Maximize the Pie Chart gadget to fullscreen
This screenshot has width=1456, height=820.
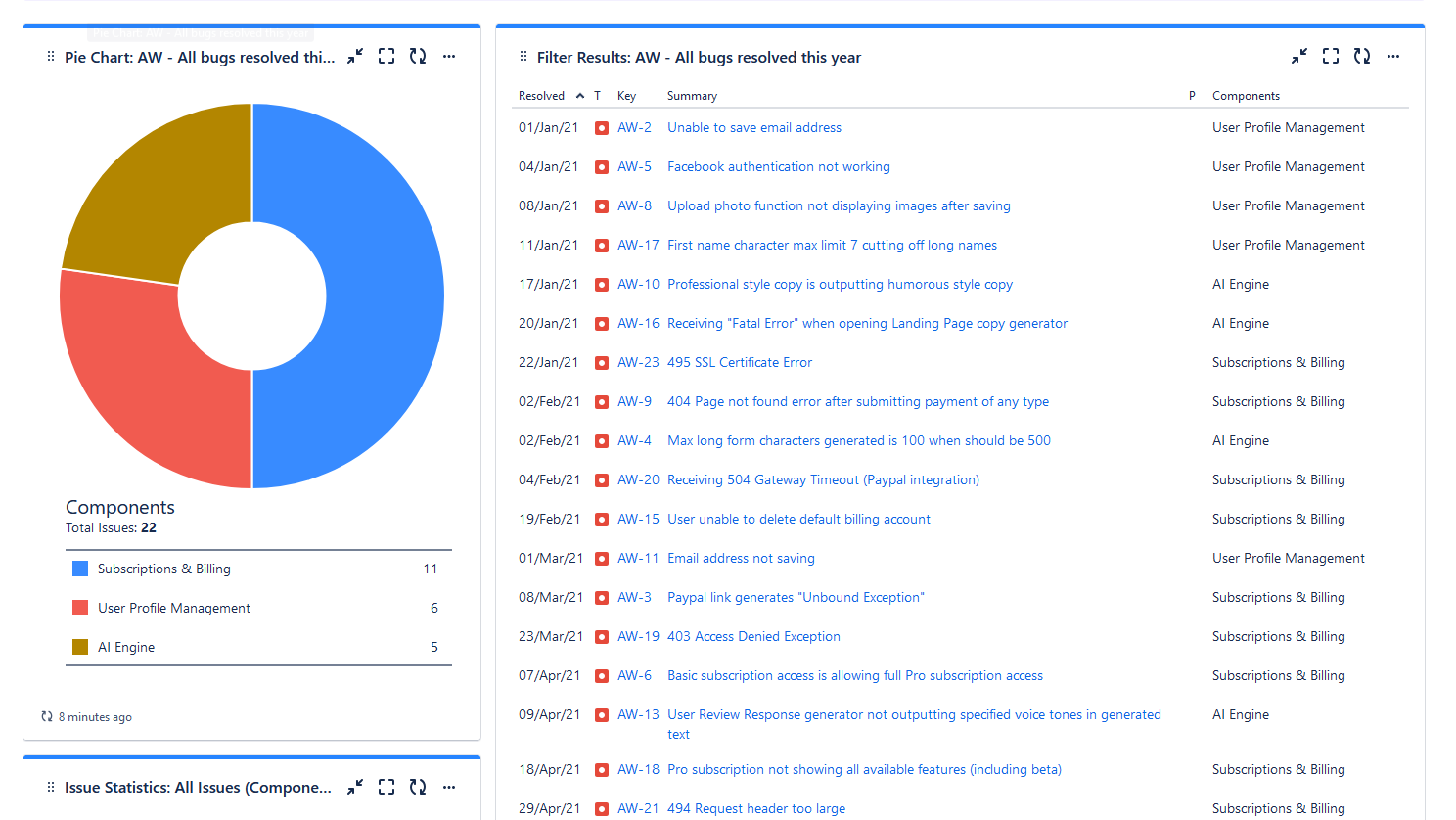[387, 56]
